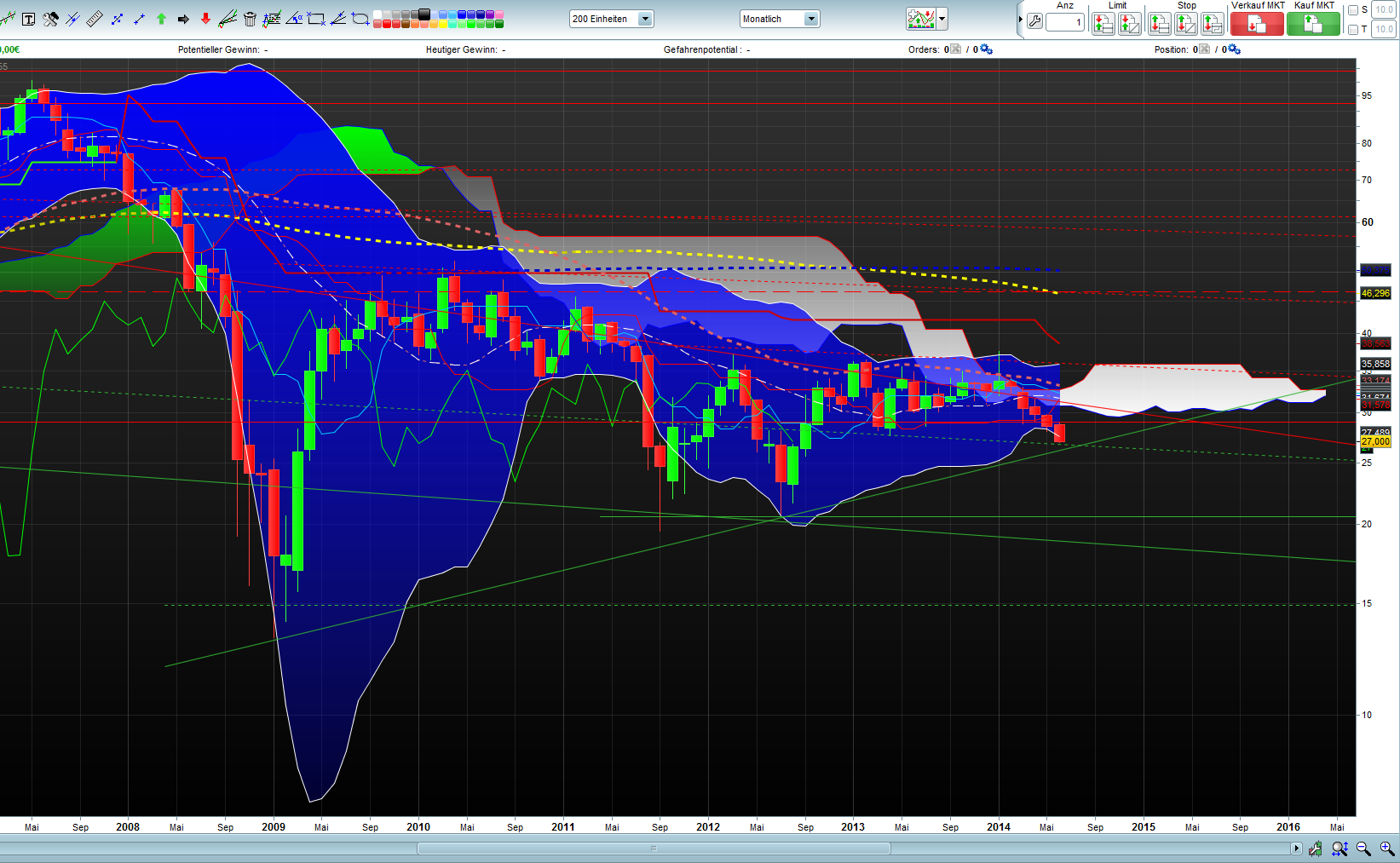Select the Text annotation tool
This screenshot has height=863, width=1400.
pyautogui.click(x=30, y=19)
